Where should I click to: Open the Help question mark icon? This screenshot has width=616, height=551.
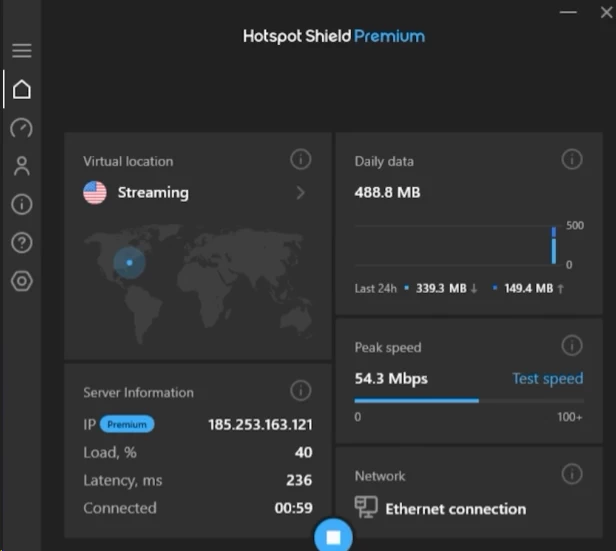pos(22,242)
